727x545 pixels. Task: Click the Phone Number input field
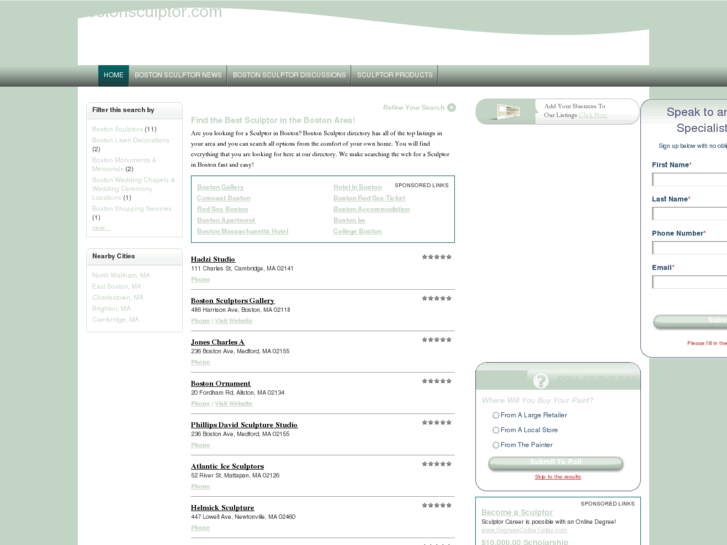pyautogui.click(x=689, y=248)
